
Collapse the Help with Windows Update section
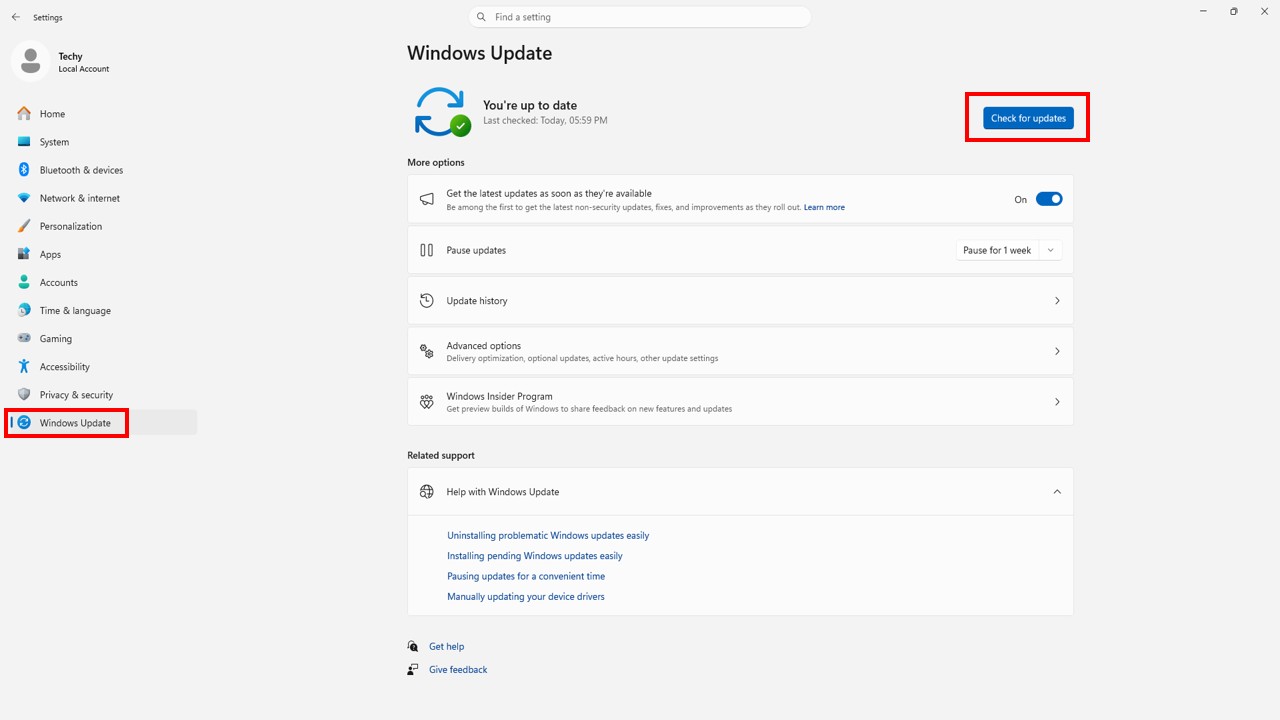[x=1057, y=492]
